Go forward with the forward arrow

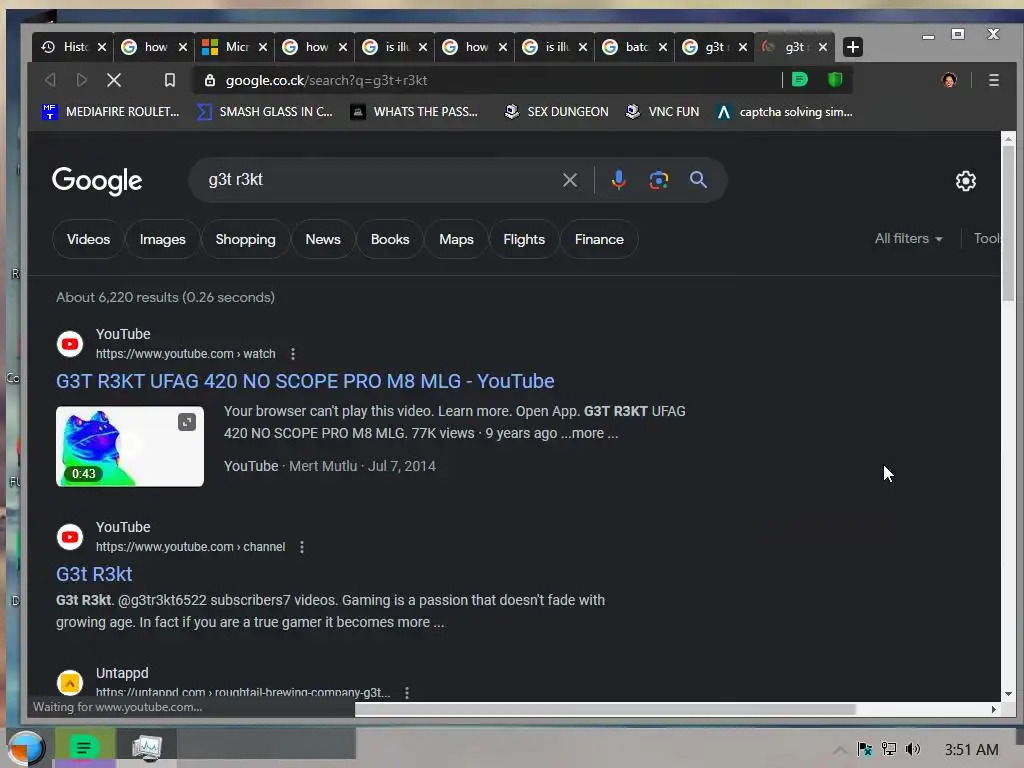point(82,80)
